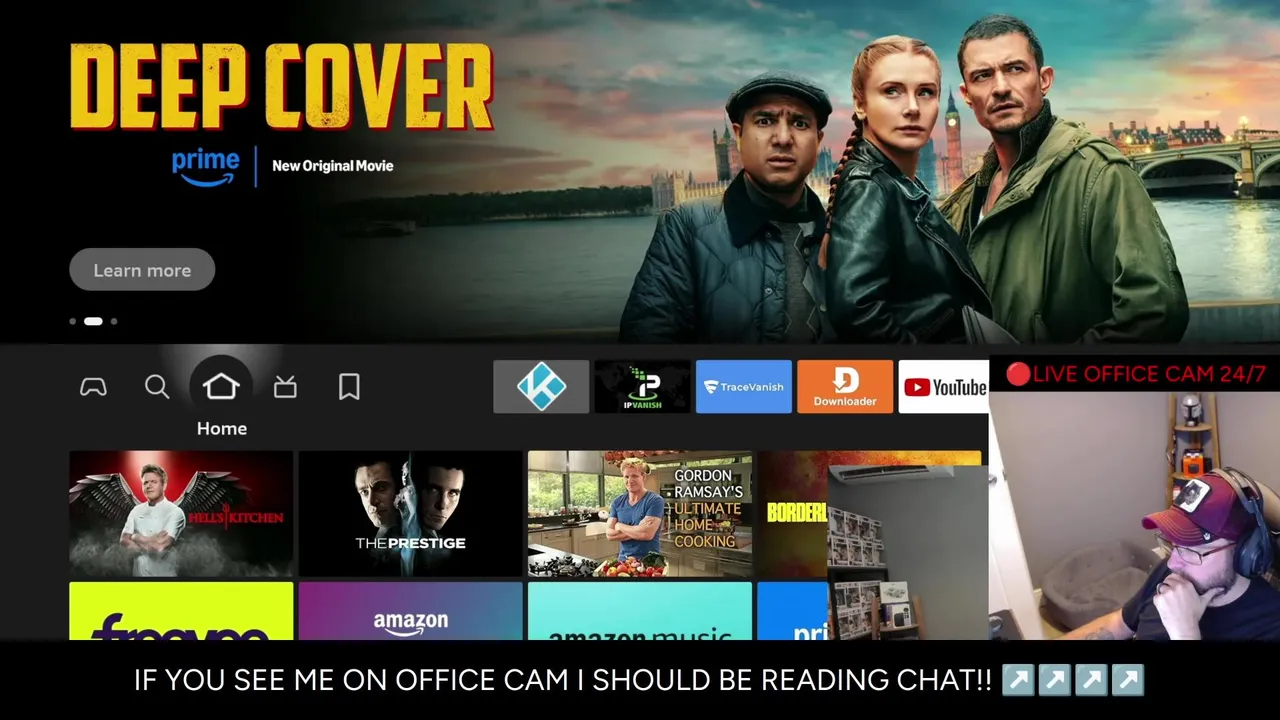This screenshot has height=720, width=1280.
Task: Open the Live TV icon
Action: tap(285, 387)
